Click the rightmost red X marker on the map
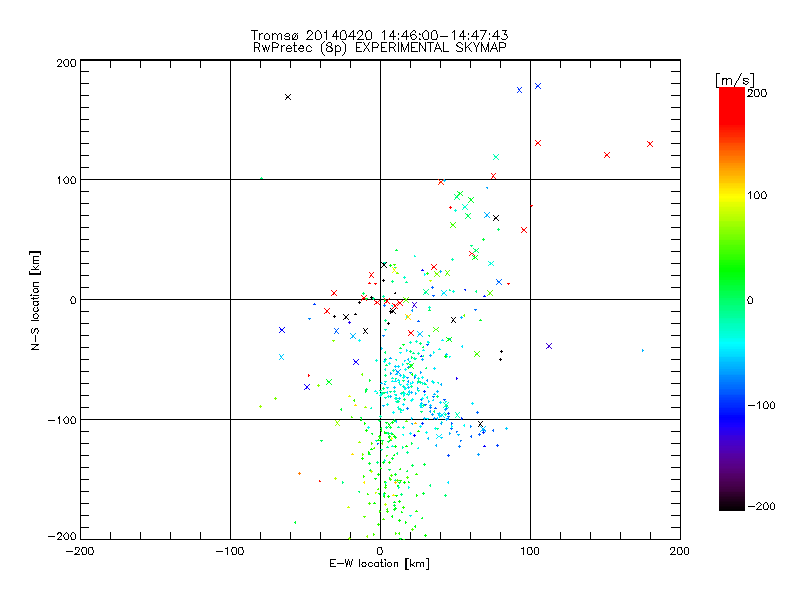This screenshot has height=600, width=800. (649, 144)
